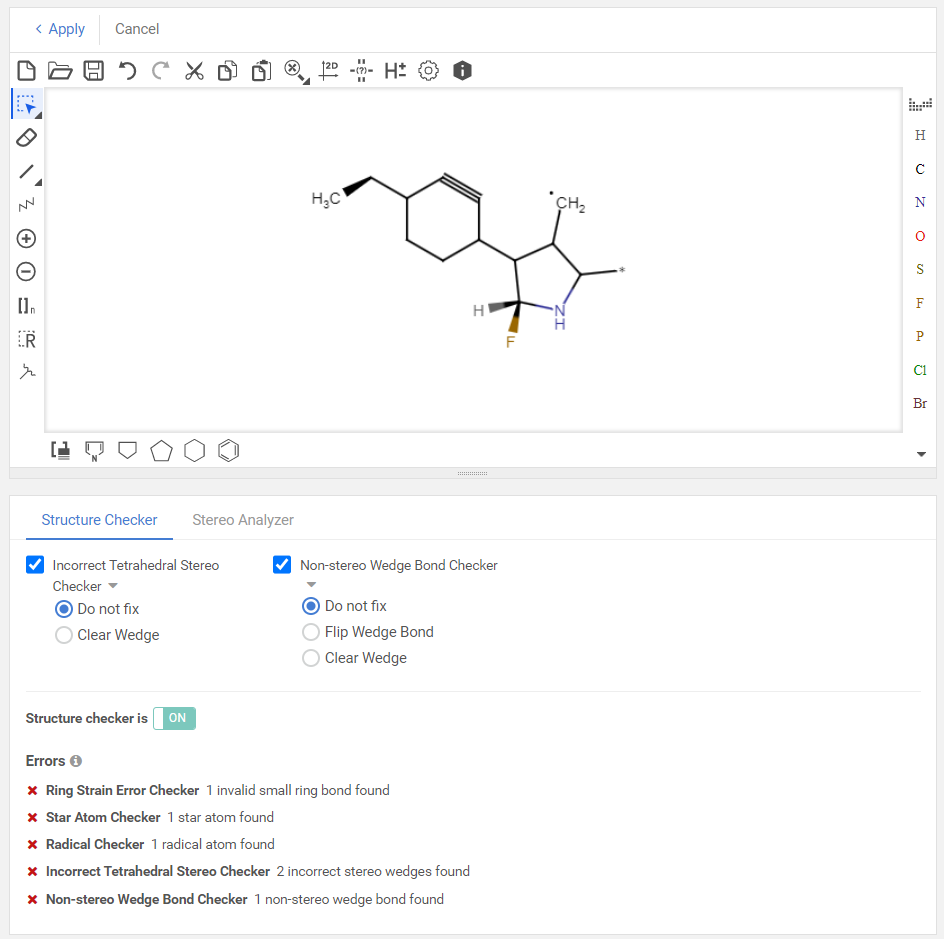The width and height of the screenshot is (944, 939).
Task: Select the increase charge plus tool
Action: (27, 239)
